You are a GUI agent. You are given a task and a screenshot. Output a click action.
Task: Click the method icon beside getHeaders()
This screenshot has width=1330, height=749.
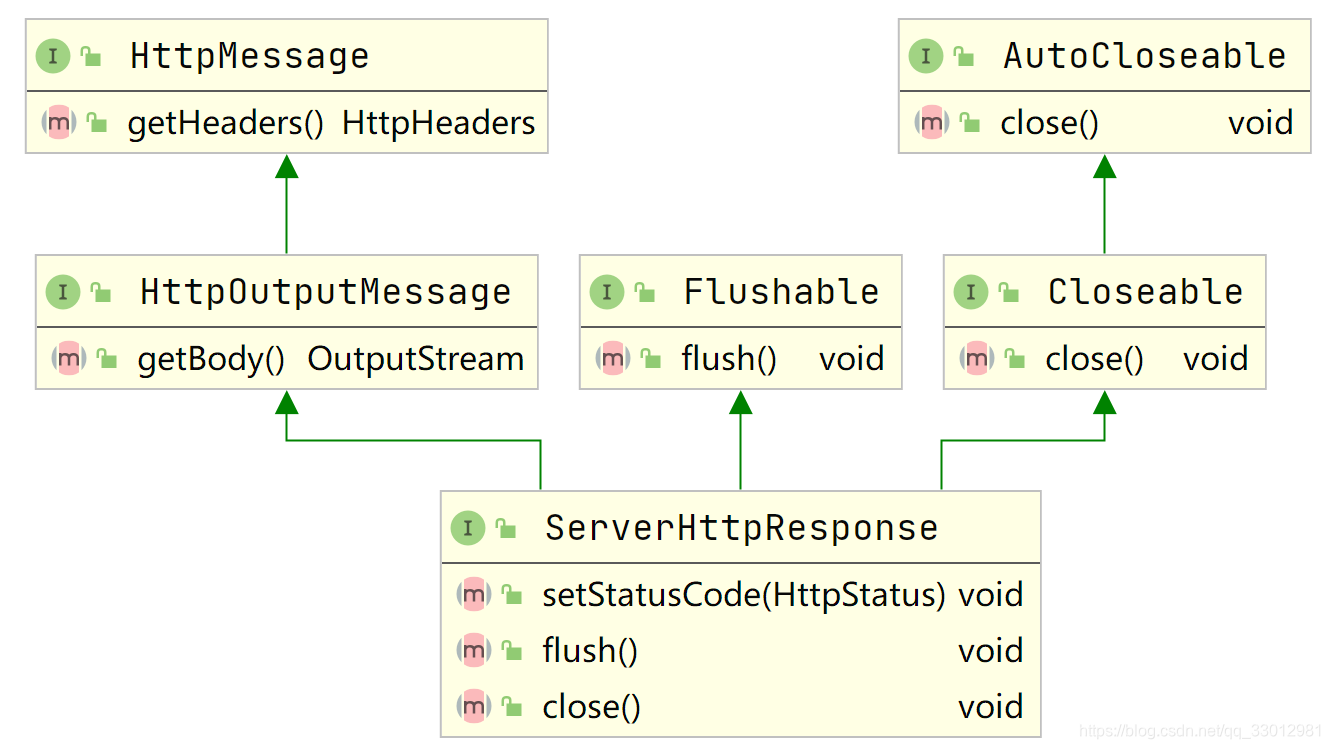coord(58,122)
